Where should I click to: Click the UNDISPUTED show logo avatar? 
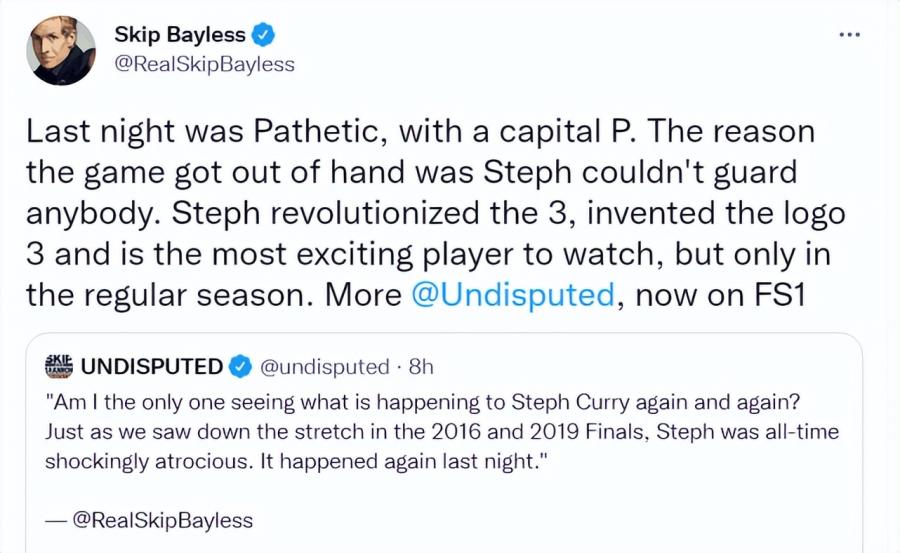59,366
